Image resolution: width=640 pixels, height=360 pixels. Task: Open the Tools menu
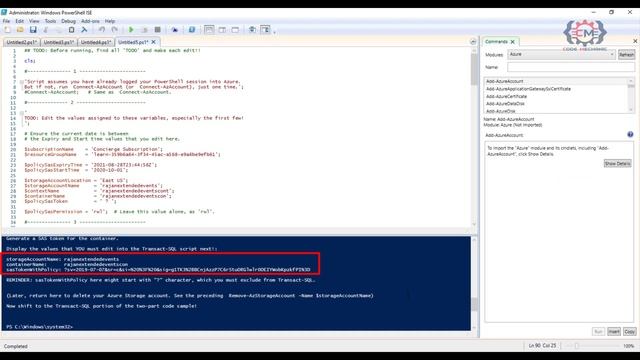click(x=50, y=21)
